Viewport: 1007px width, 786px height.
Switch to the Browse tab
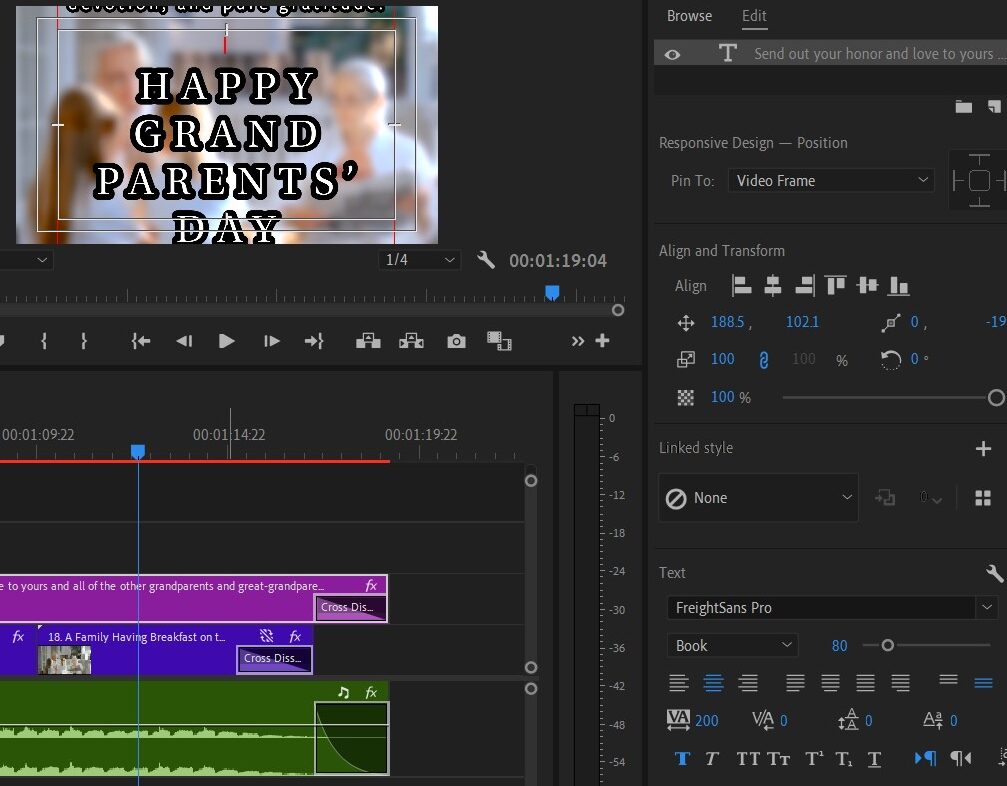[x=689, y=16]
